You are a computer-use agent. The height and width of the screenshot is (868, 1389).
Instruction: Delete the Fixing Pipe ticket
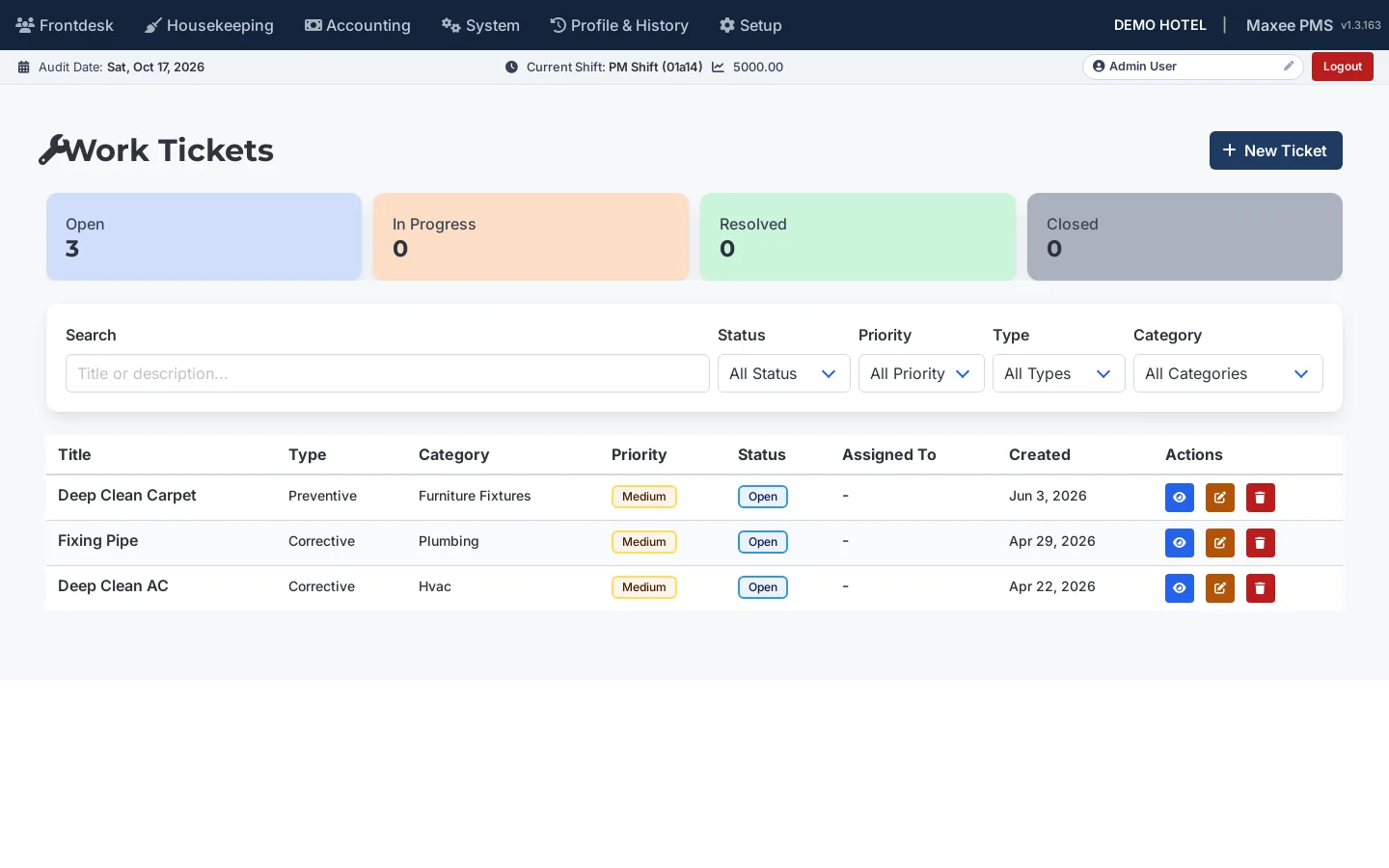coord(1261,543)
